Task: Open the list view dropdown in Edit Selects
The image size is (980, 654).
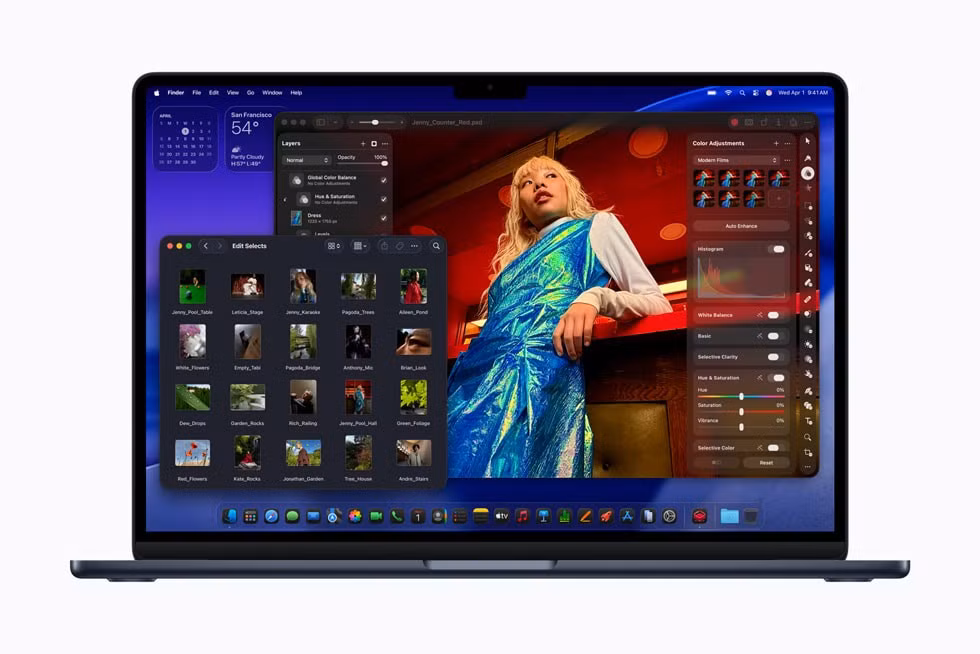Action: pyautogui.click(x=359, y=246)
